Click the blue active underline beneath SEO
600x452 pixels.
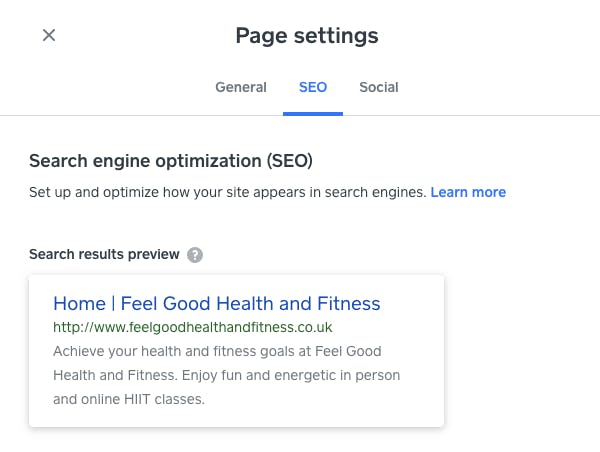313,114
